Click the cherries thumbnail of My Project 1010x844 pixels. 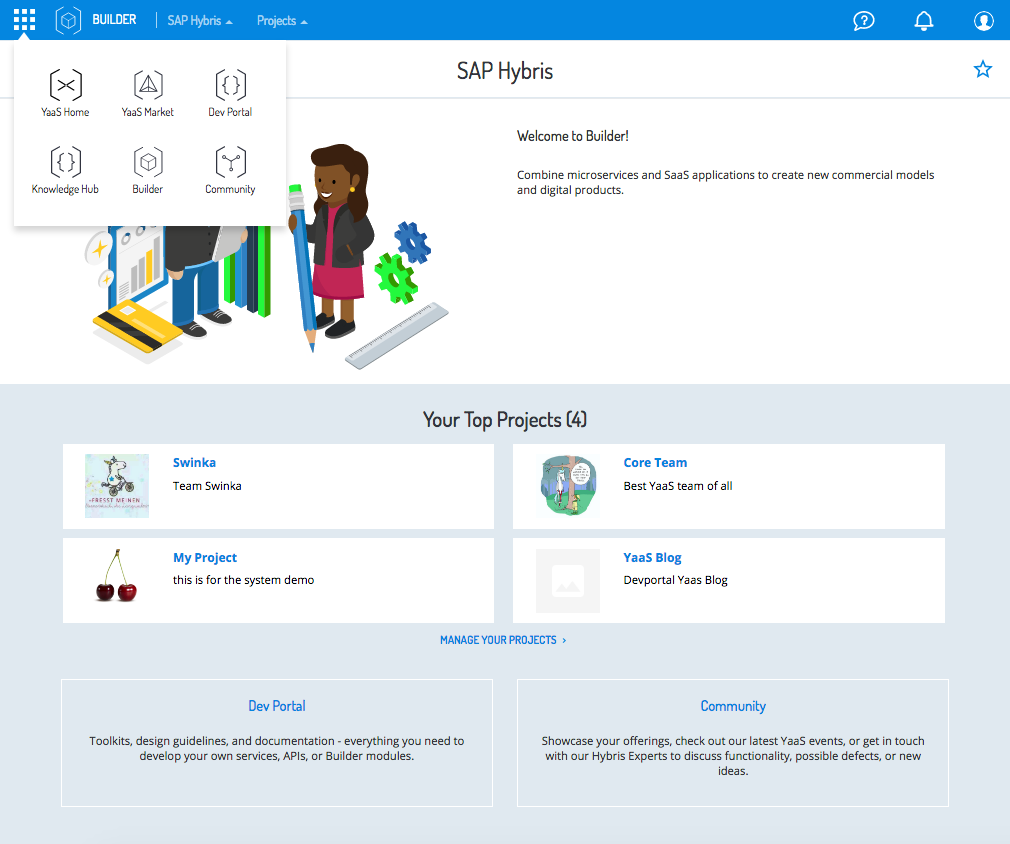pos(117,577)
